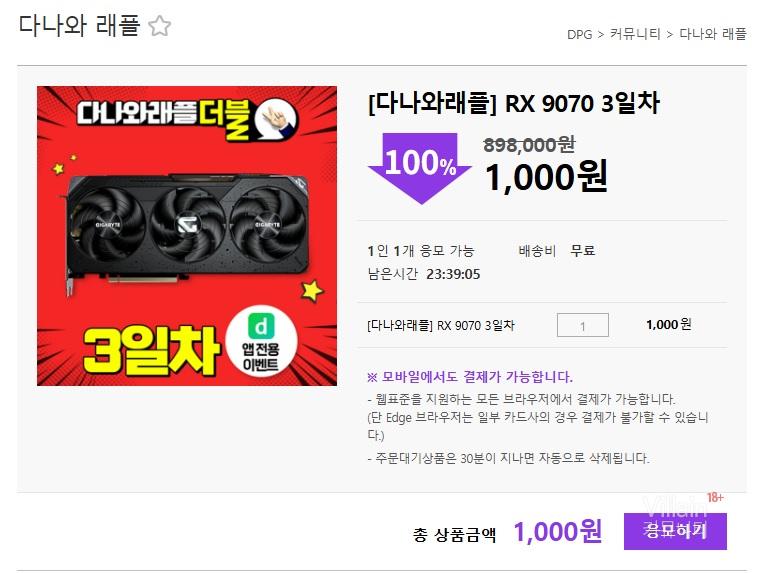Focus the quantity input box
This screenshot has width=759, height=573.
[583, 325]
